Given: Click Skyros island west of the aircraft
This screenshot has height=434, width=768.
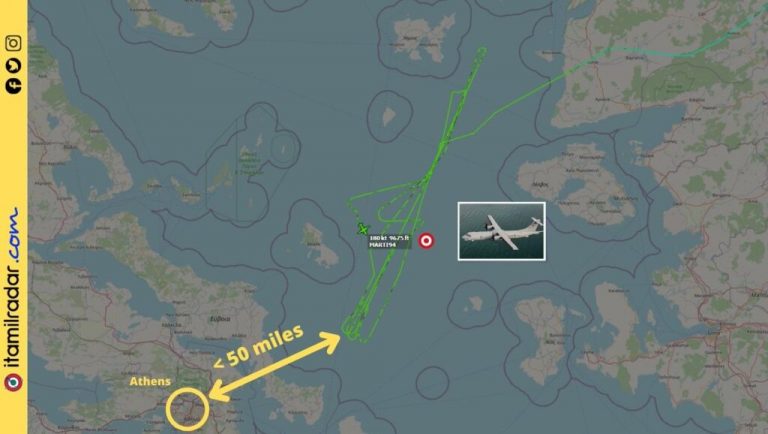Looking at the screenshot, I should 320,244.
